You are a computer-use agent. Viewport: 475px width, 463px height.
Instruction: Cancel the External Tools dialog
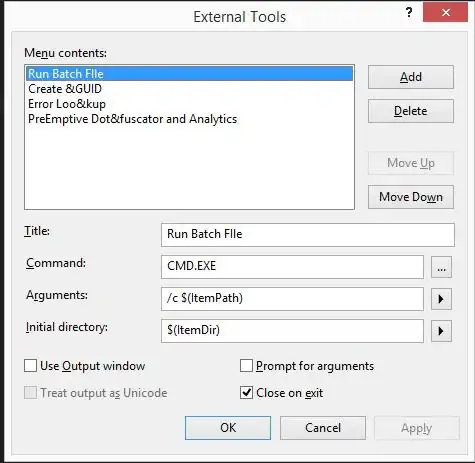323,428
